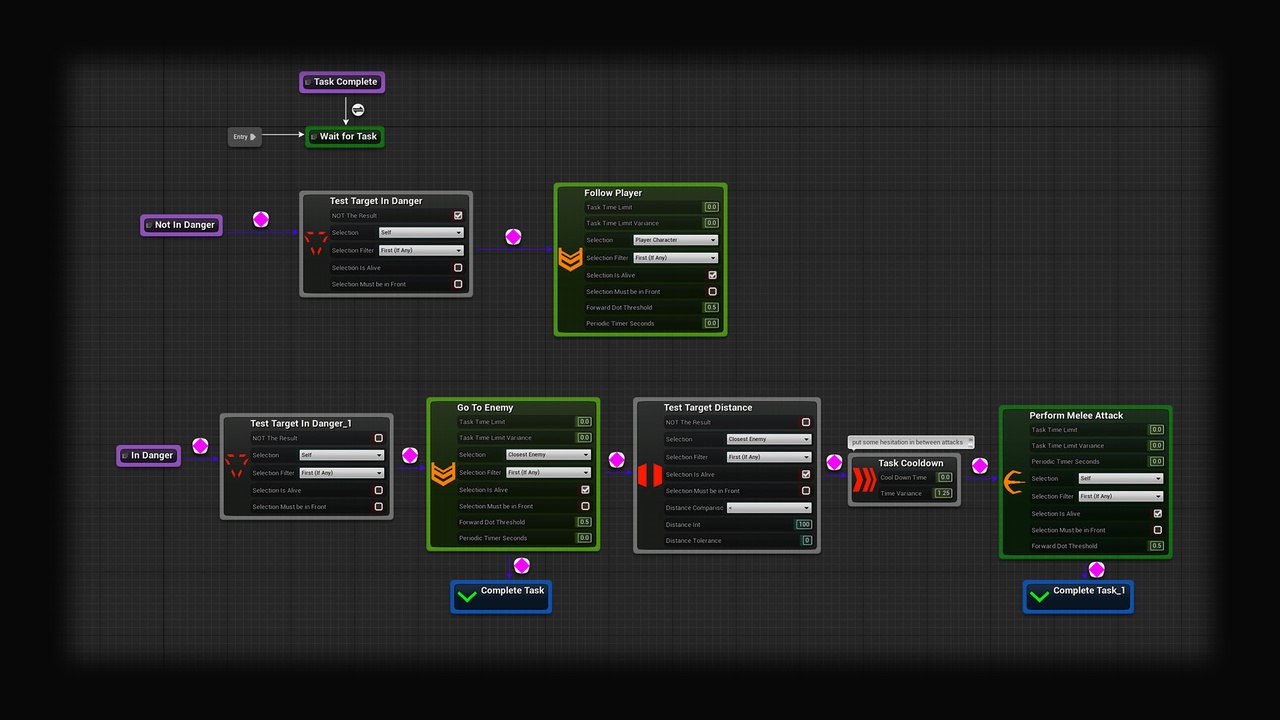
Task: Open the Closest Enemy dropdown on Go To Enemy
Action: point(548,454)
